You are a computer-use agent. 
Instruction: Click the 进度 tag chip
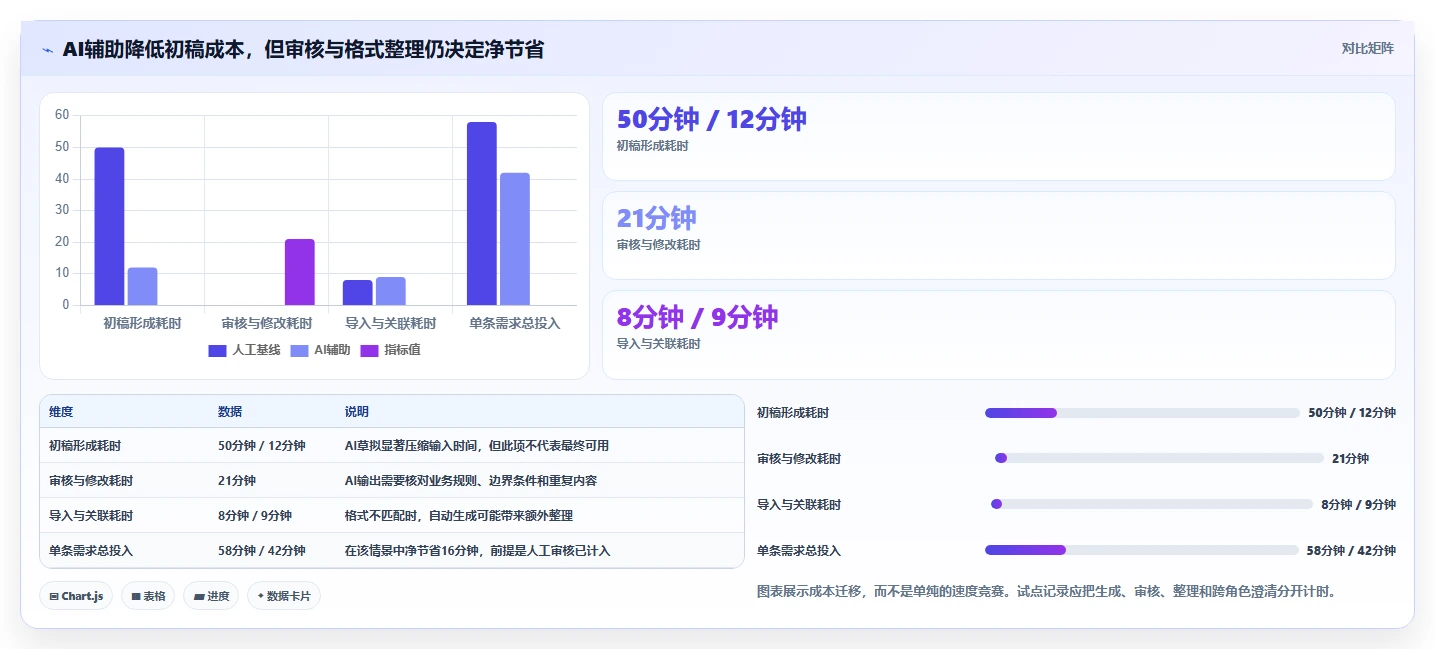point(211,596)
